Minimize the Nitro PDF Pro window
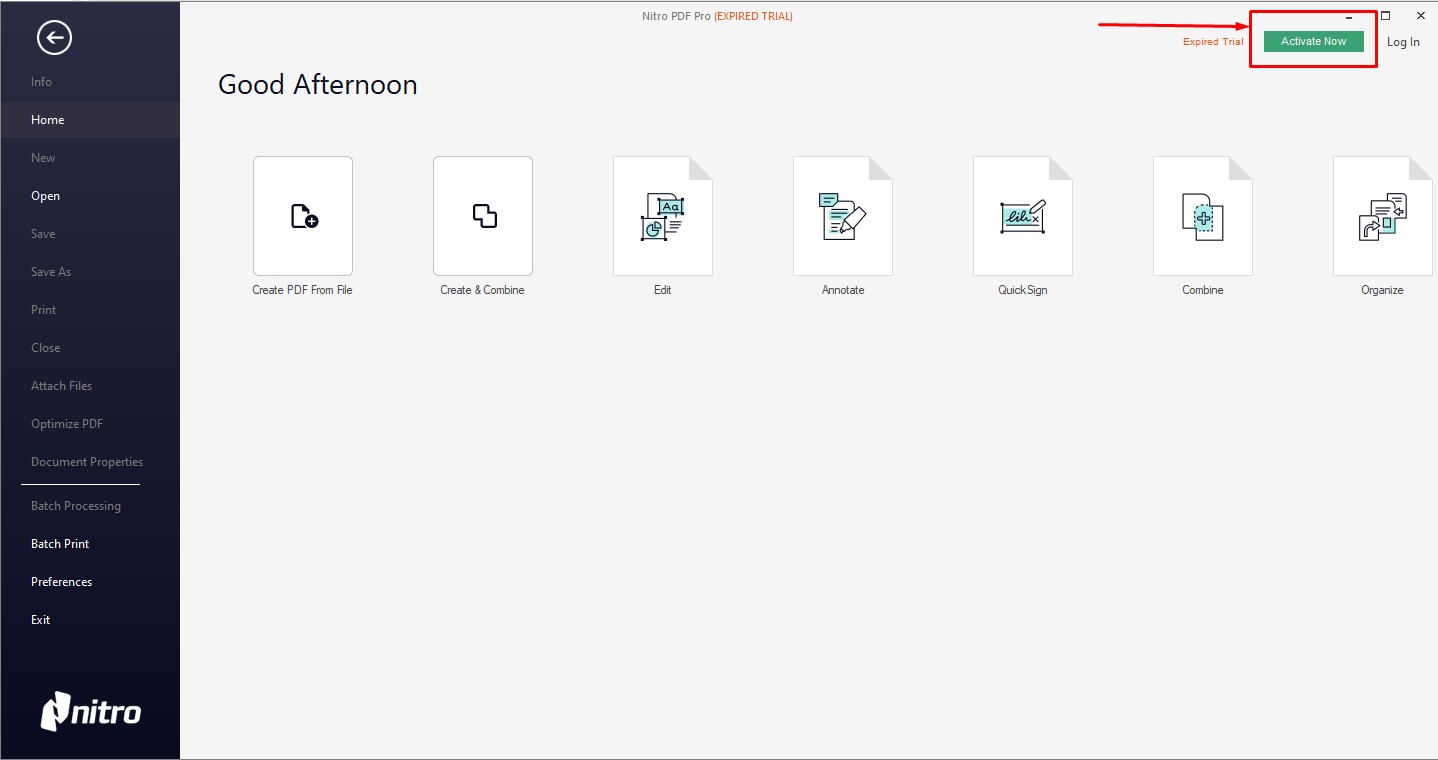Screen dimensions: 1438x760 coord(1349,17)
